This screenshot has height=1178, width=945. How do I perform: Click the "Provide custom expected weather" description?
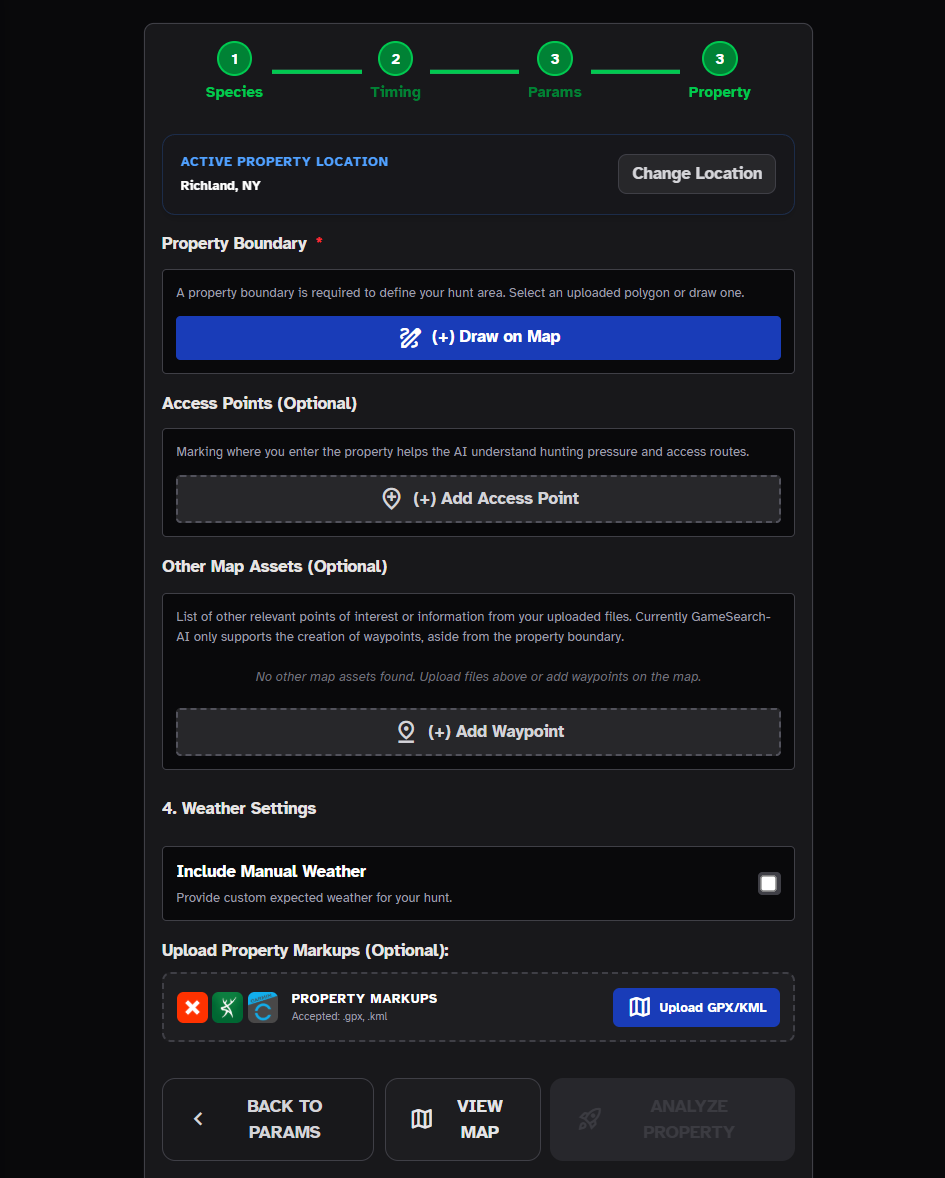point(314,898)
